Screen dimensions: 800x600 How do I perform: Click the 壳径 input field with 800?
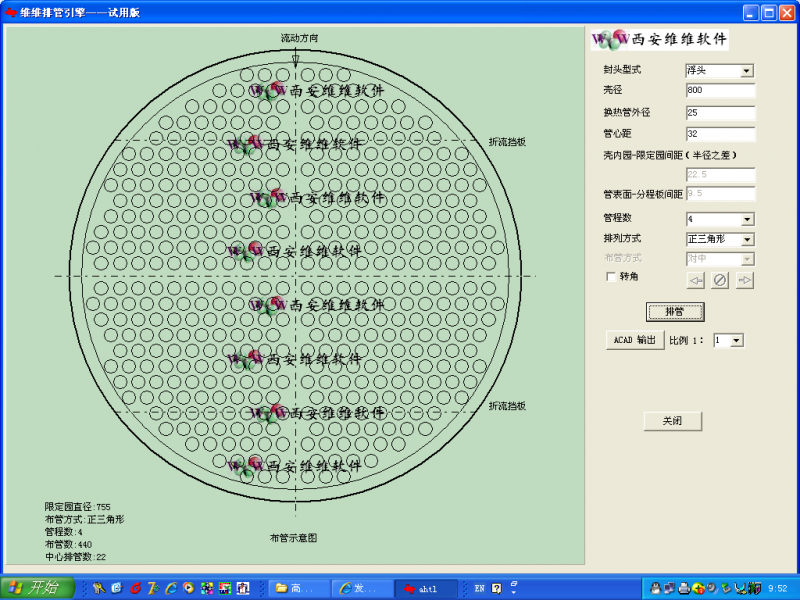720,90
